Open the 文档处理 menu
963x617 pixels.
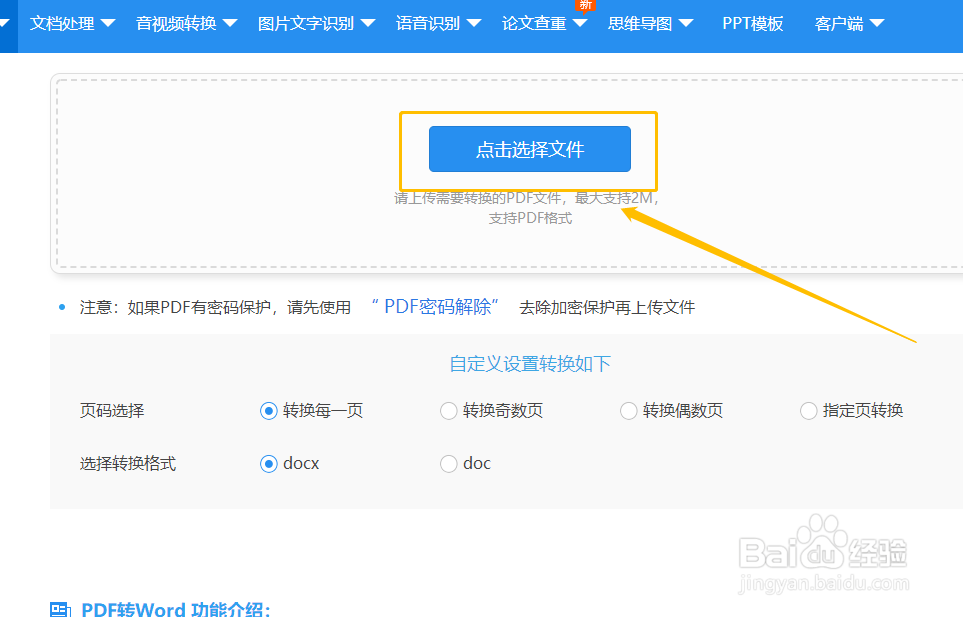pyautogui.click(x=62, y=23)
